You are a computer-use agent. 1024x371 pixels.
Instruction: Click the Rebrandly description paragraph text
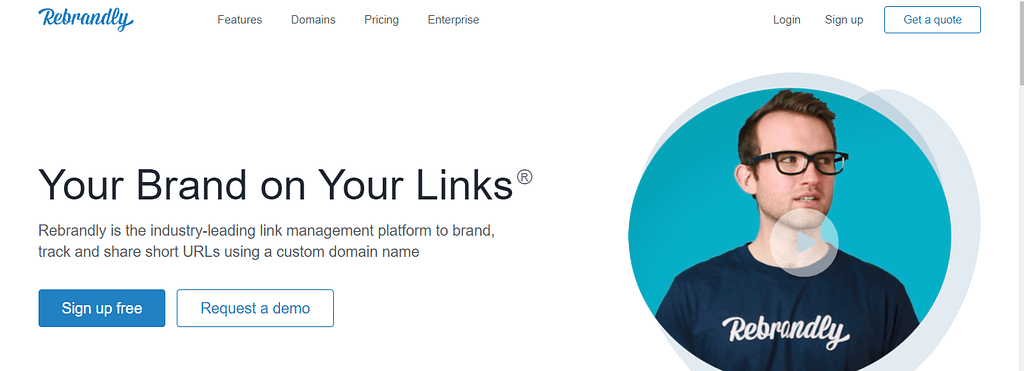pos(266,241)
